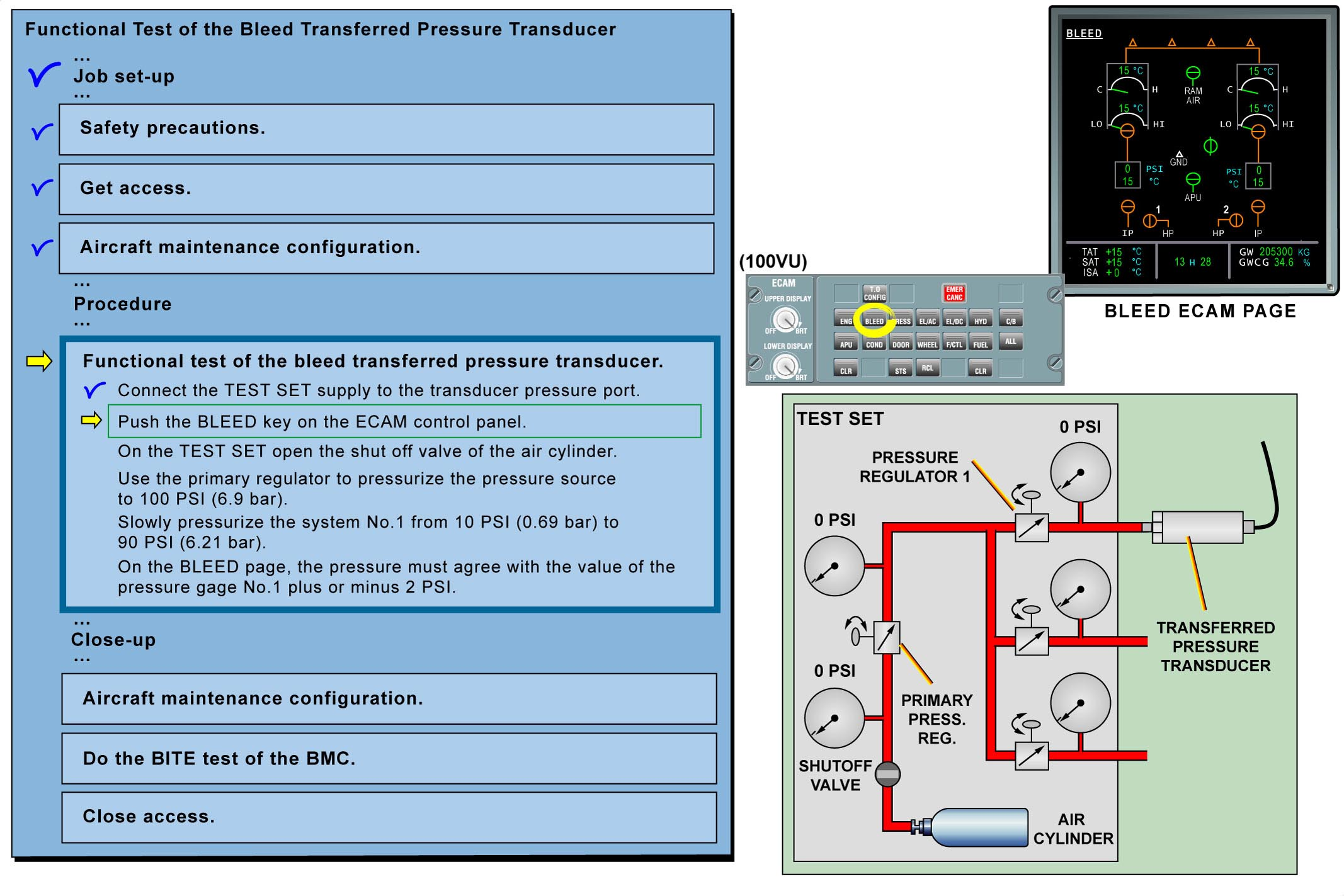Select the Close-up heading

[x=113, y=640]
